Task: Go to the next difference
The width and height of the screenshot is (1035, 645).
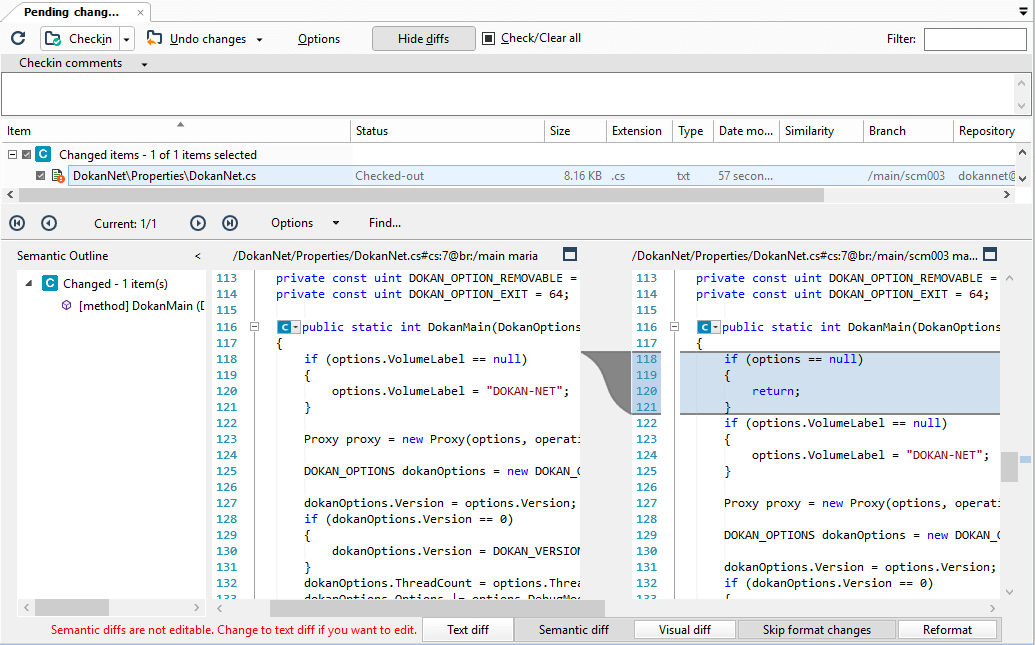Action: click(x=198, y=223)
